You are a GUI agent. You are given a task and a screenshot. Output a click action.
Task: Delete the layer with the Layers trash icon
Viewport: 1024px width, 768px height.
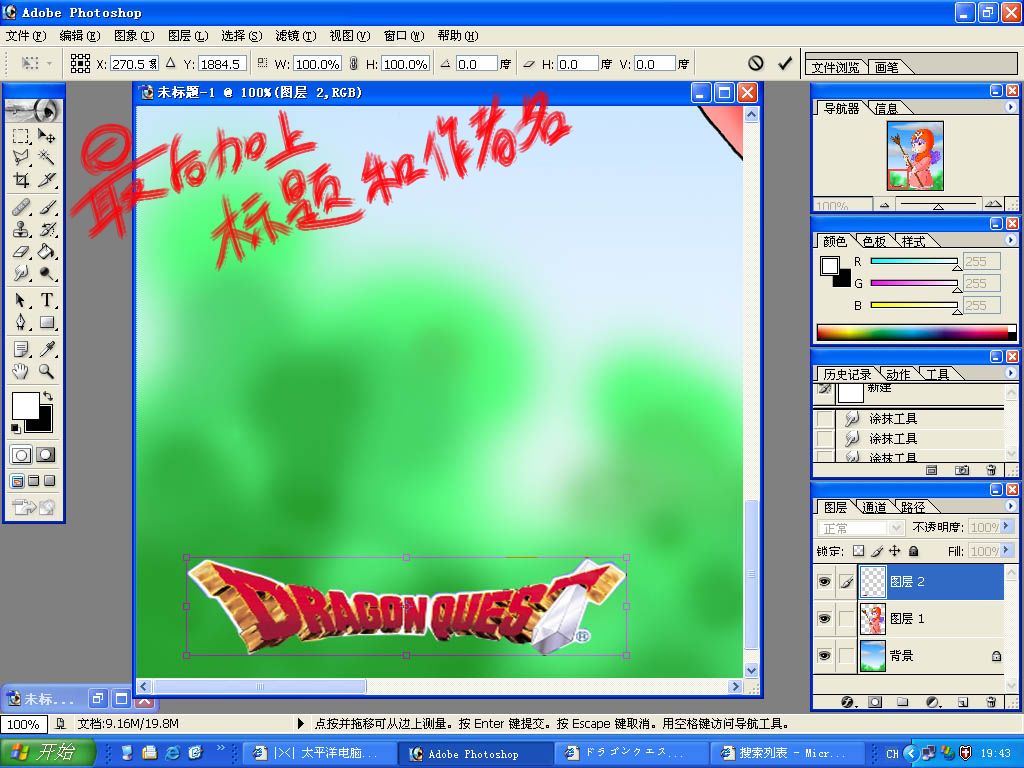(x=991, y=702)
